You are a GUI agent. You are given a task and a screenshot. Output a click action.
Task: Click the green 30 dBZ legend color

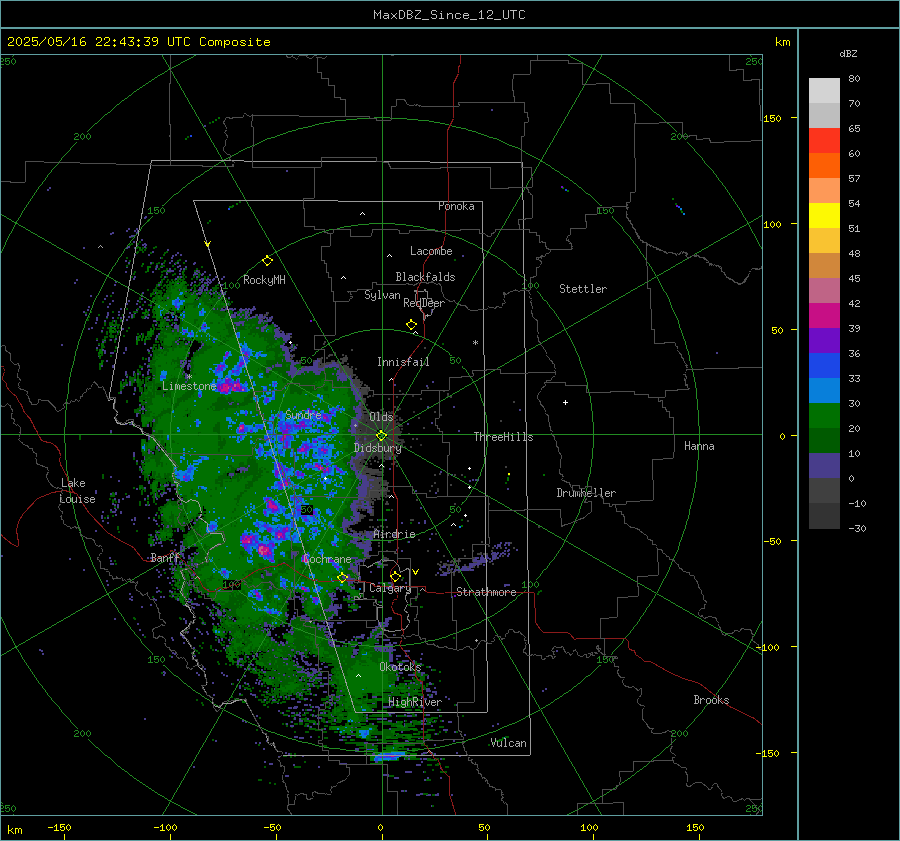click(824, 416)
